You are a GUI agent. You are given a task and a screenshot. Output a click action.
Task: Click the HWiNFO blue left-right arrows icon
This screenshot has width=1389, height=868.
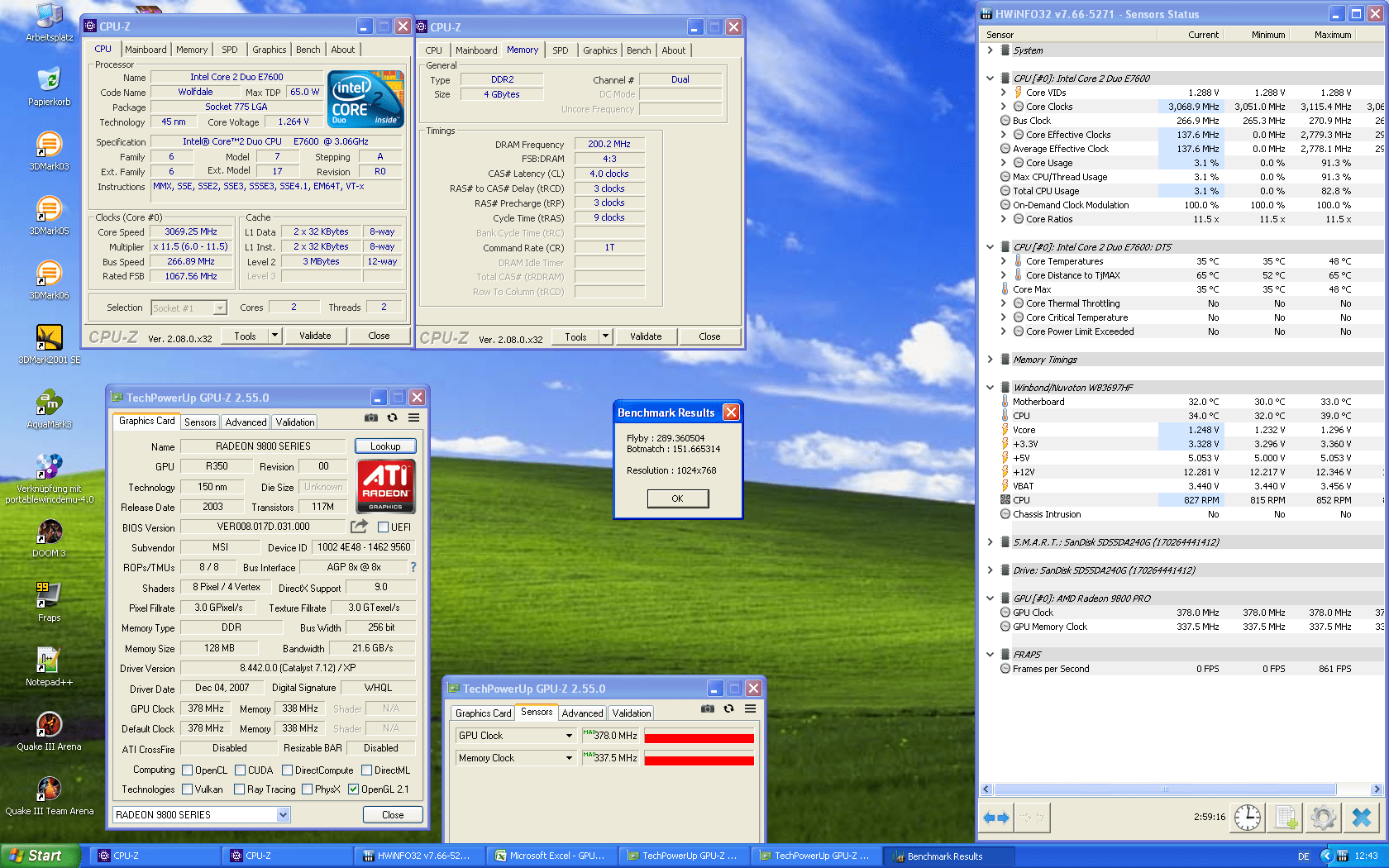(x=996, y=818)
